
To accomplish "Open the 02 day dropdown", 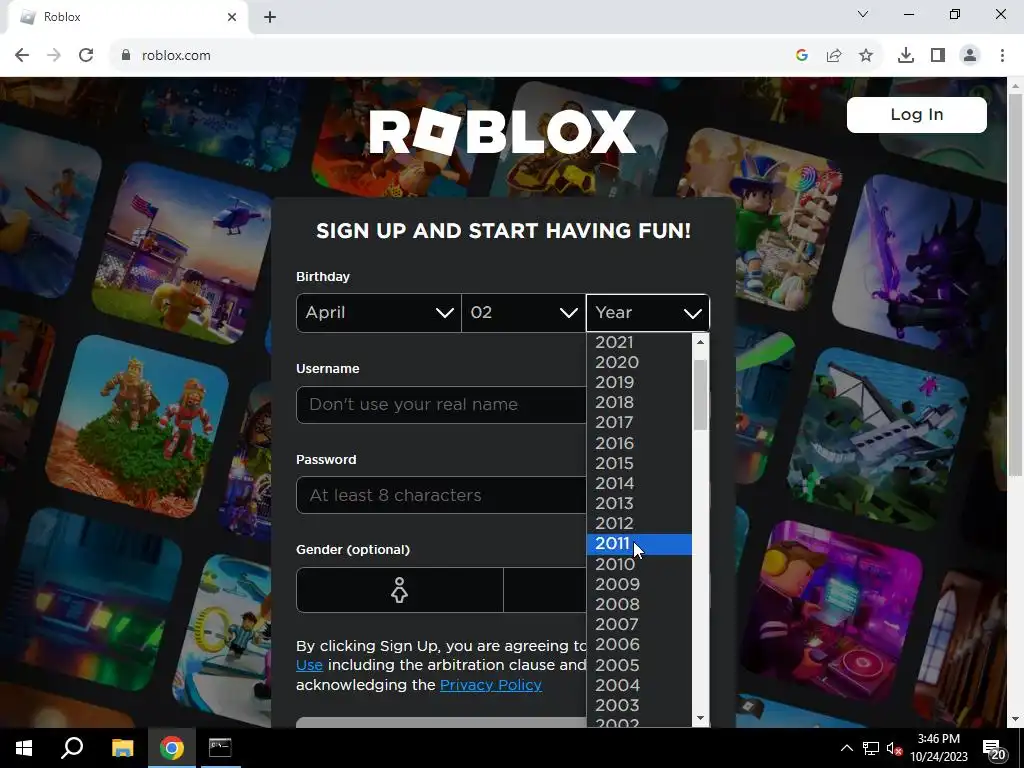I will (524, 313).
